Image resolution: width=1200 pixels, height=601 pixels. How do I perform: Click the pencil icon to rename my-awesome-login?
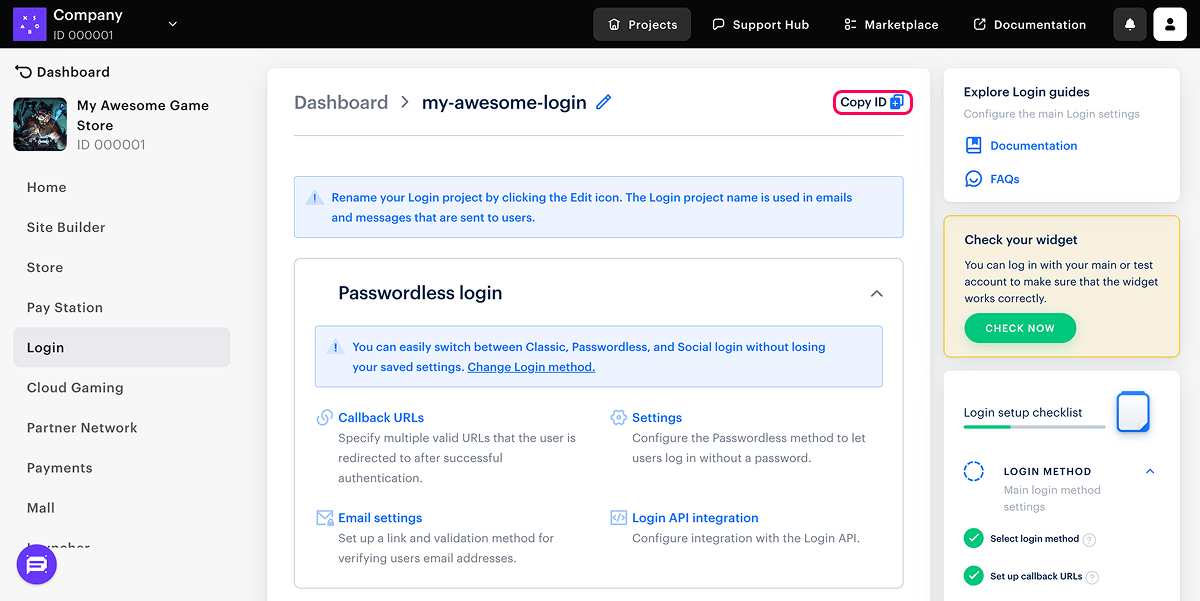[x=603, y=102]
